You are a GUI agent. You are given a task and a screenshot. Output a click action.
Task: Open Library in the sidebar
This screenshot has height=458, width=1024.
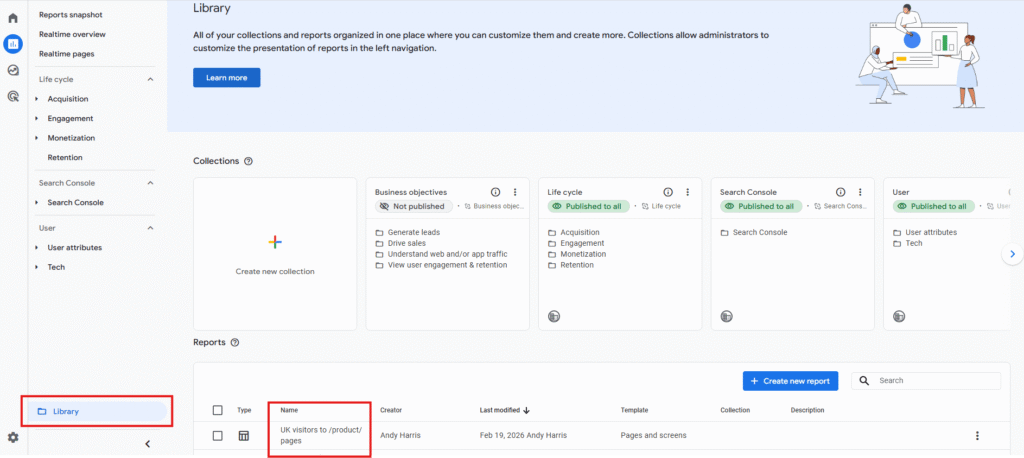pos(97,412)
